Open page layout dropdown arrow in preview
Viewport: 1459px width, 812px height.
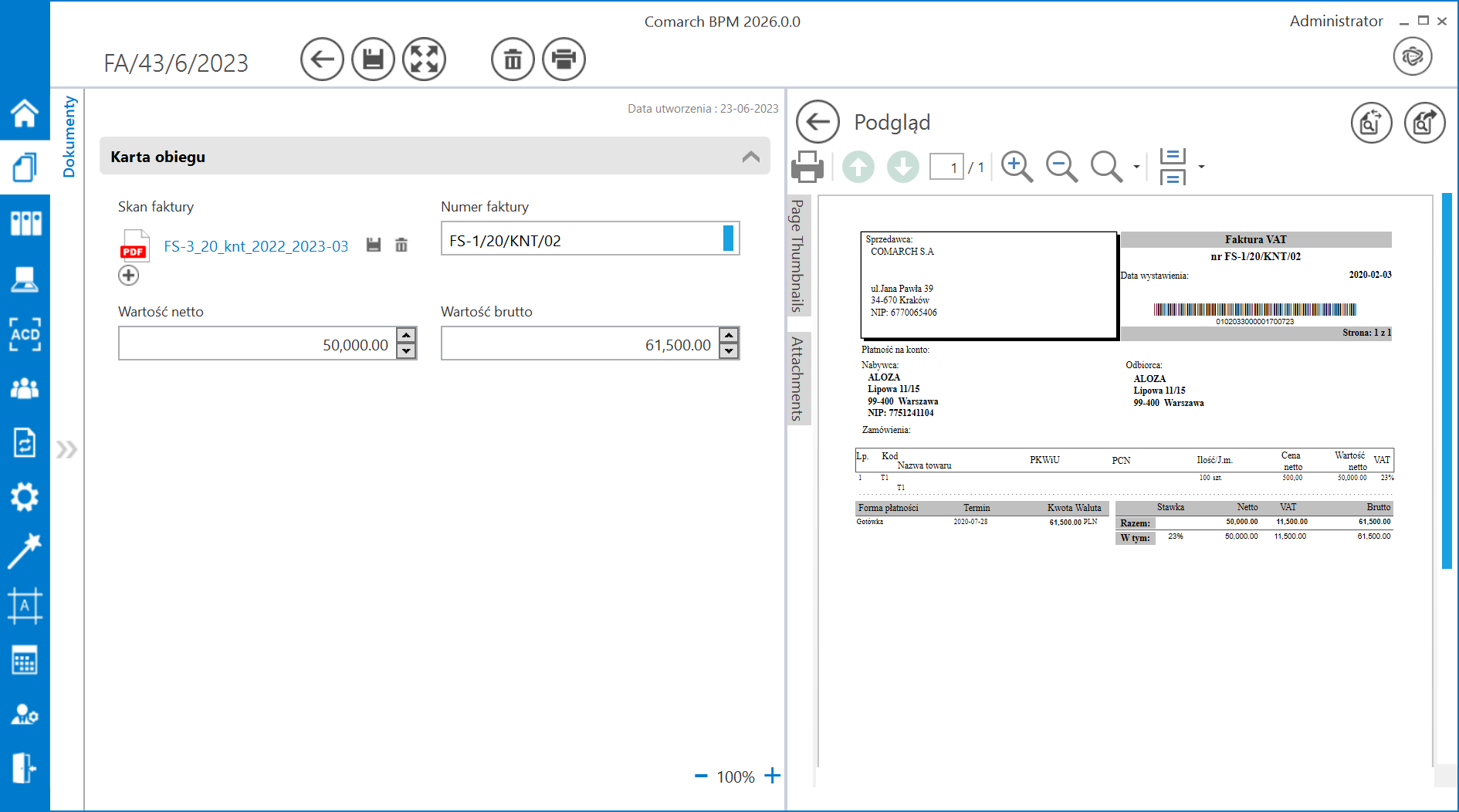pyautogui.click(x=1201, y=167)
